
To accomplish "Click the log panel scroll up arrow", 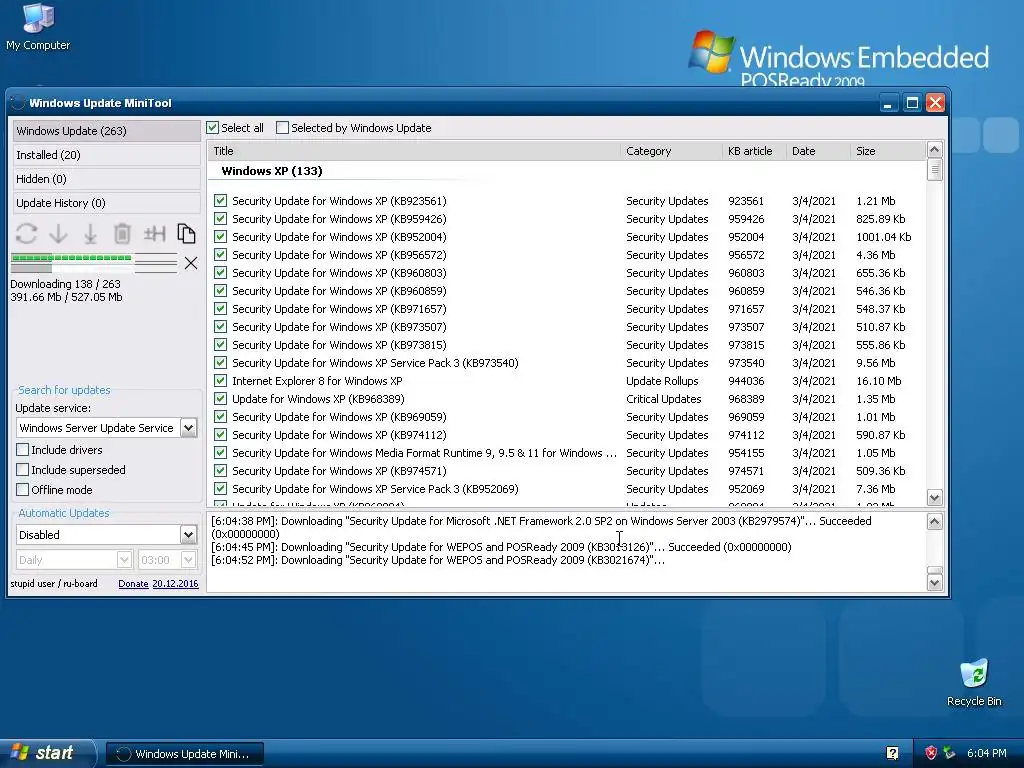I will 935,521.
